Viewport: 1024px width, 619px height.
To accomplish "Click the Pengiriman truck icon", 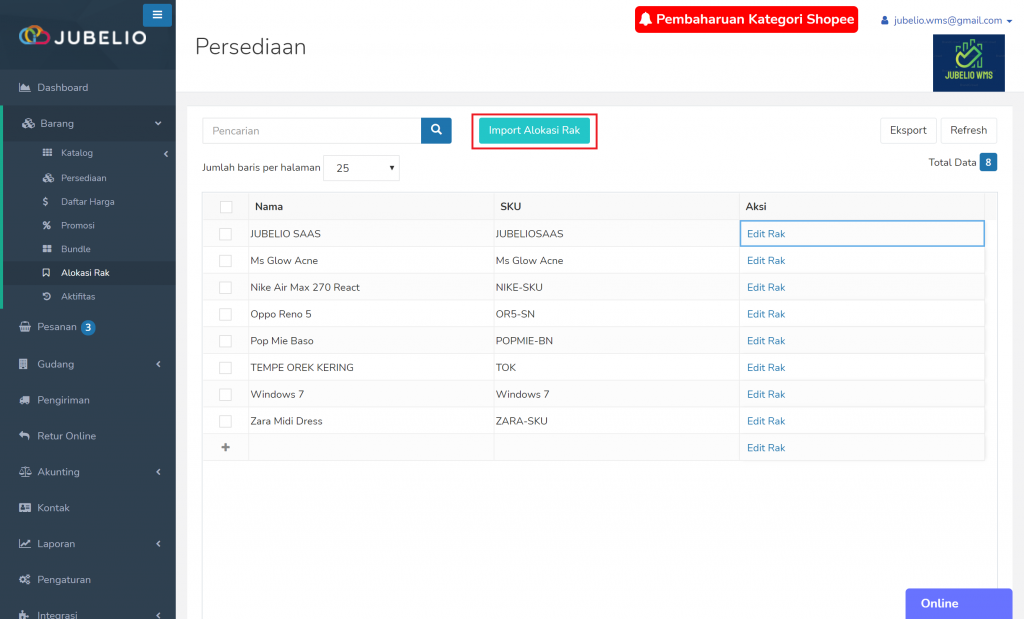I will (25, 400).
